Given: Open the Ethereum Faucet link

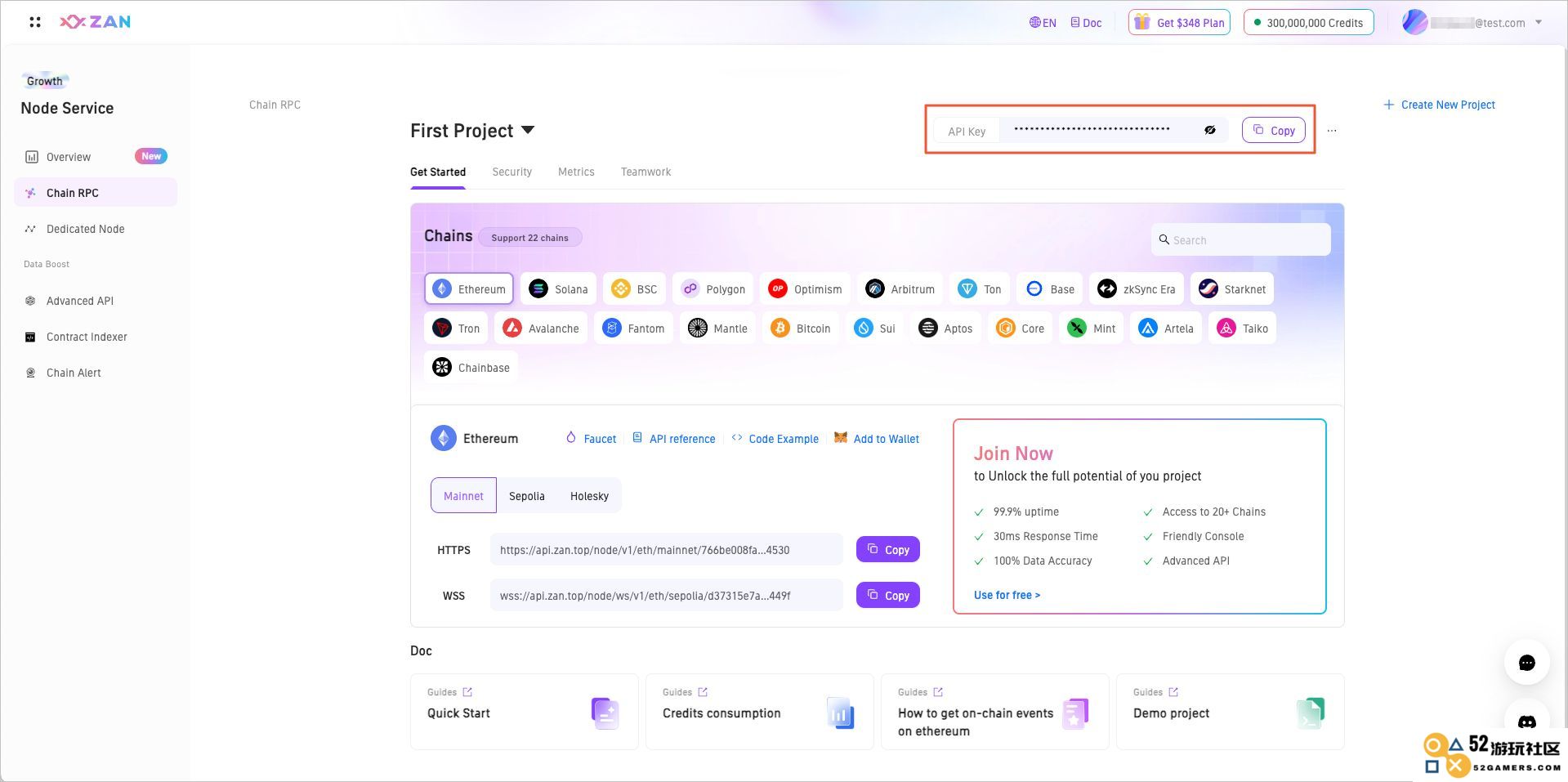Looking at the screenshot, I should coord(591,439).
